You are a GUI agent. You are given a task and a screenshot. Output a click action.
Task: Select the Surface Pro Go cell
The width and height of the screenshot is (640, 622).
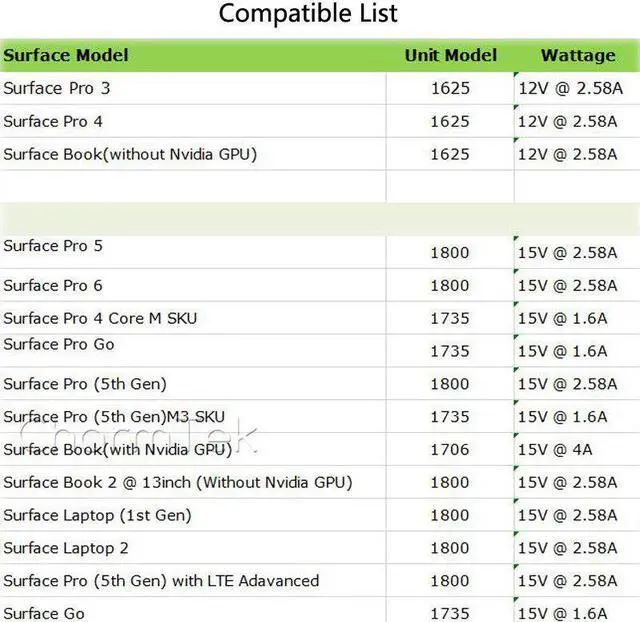pyautogui.click(x=193, y=351)
